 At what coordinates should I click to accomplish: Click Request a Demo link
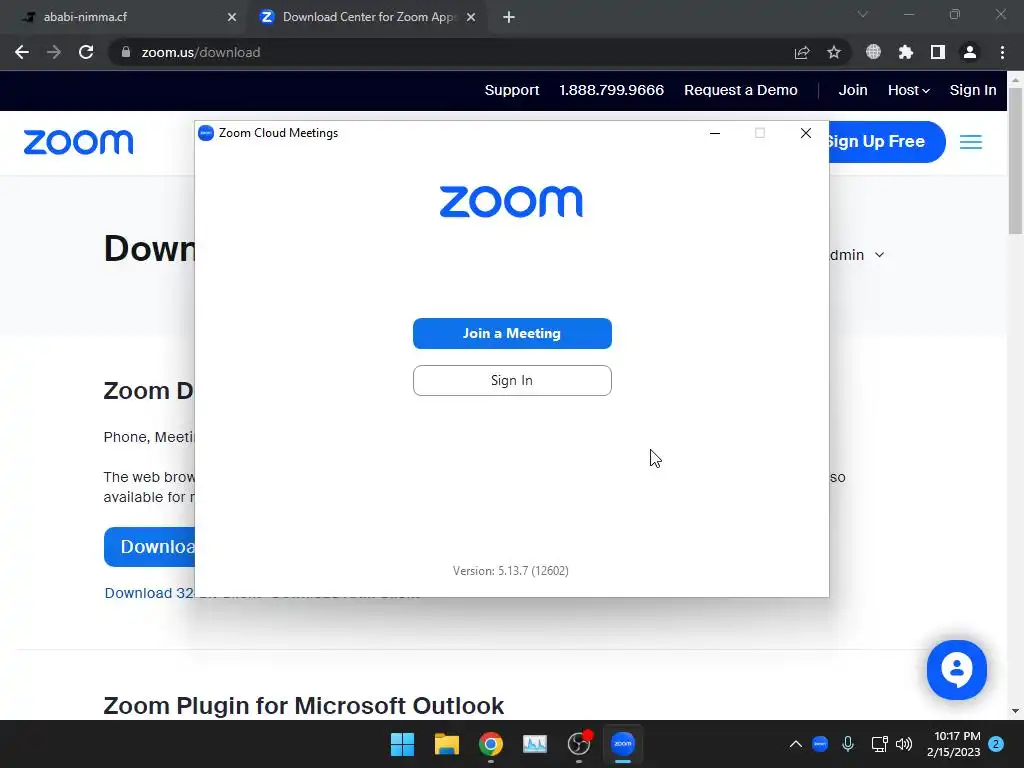coord(741,90)
